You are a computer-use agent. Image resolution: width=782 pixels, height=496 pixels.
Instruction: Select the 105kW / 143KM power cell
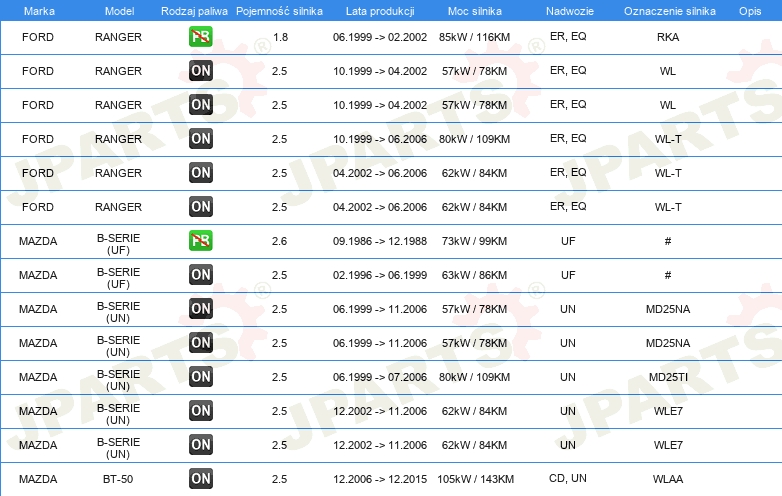(475, 479)
